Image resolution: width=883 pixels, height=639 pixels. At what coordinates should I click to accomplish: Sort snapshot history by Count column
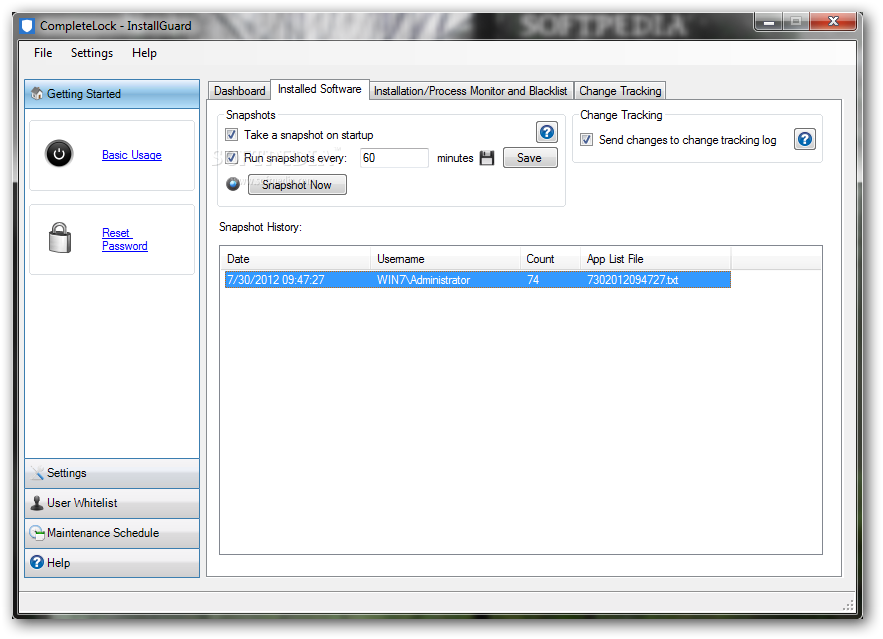pyautogui.click(x=550, y=259)
